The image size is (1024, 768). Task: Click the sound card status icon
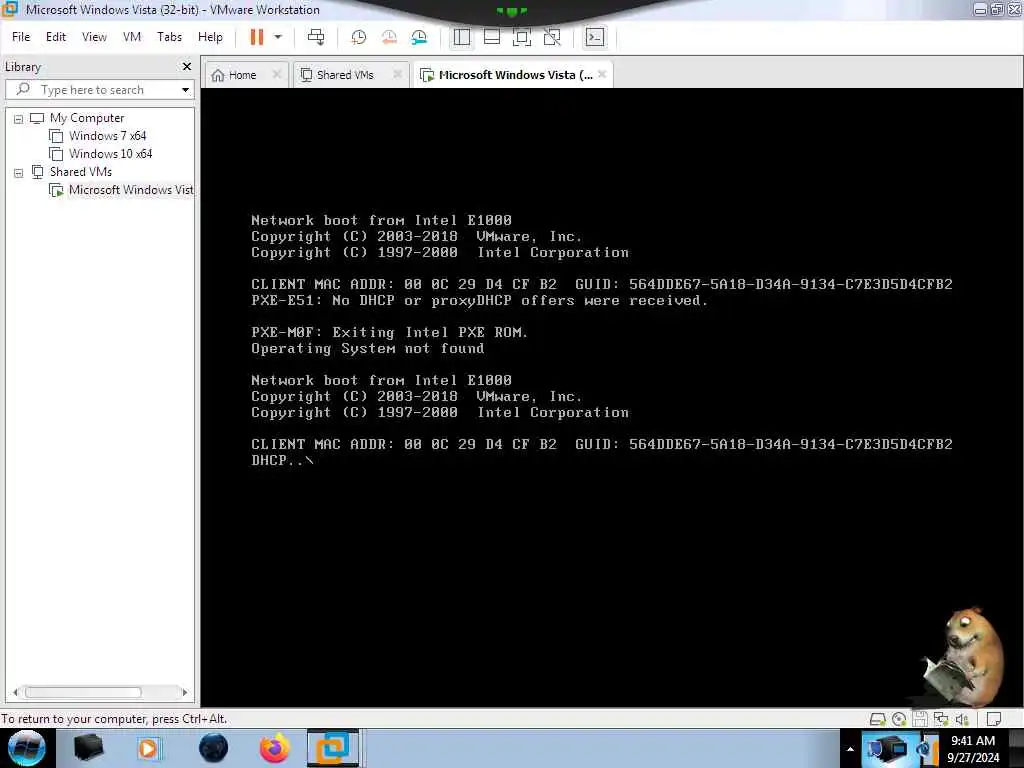tap(962, 720)
